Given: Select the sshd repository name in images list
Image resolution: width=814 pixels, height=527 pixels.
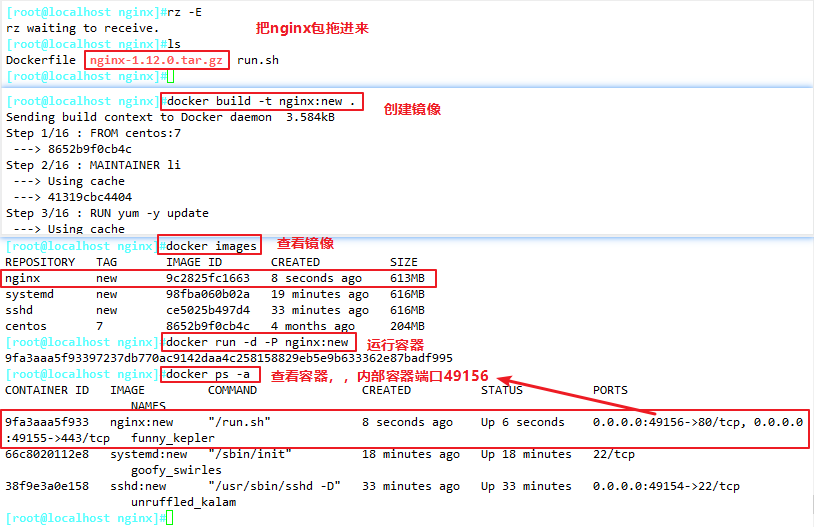Looking at the screenshot, I should (x=19, y=310).
